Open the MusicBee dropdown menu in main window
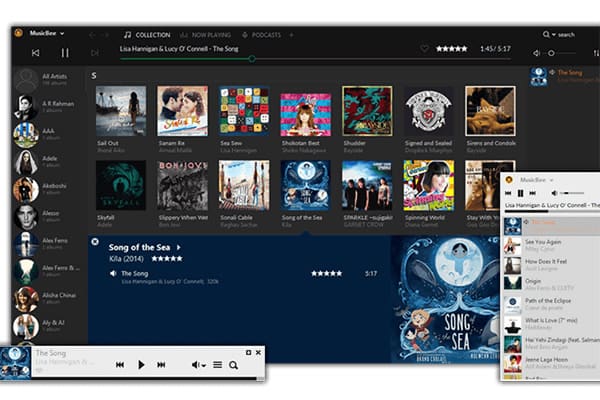This screenshot has width=600, height=400. tap(47, 33)
